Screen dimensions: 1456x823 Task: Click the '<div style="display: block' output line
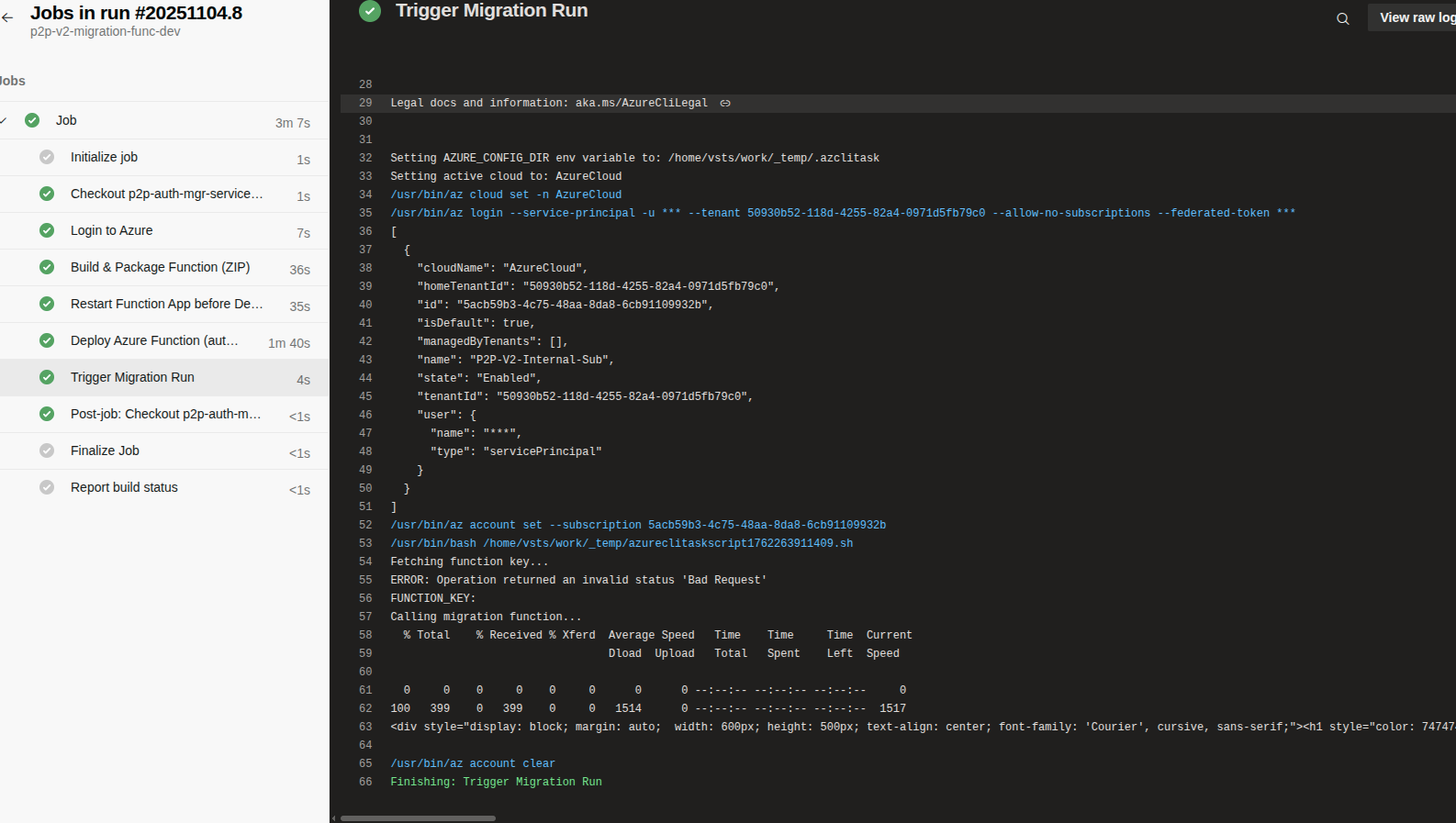tap(923, 728)
